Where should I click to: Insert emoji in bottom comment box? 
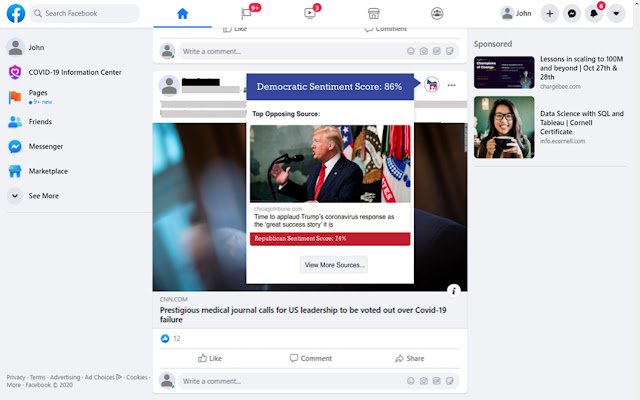[411, 381]
